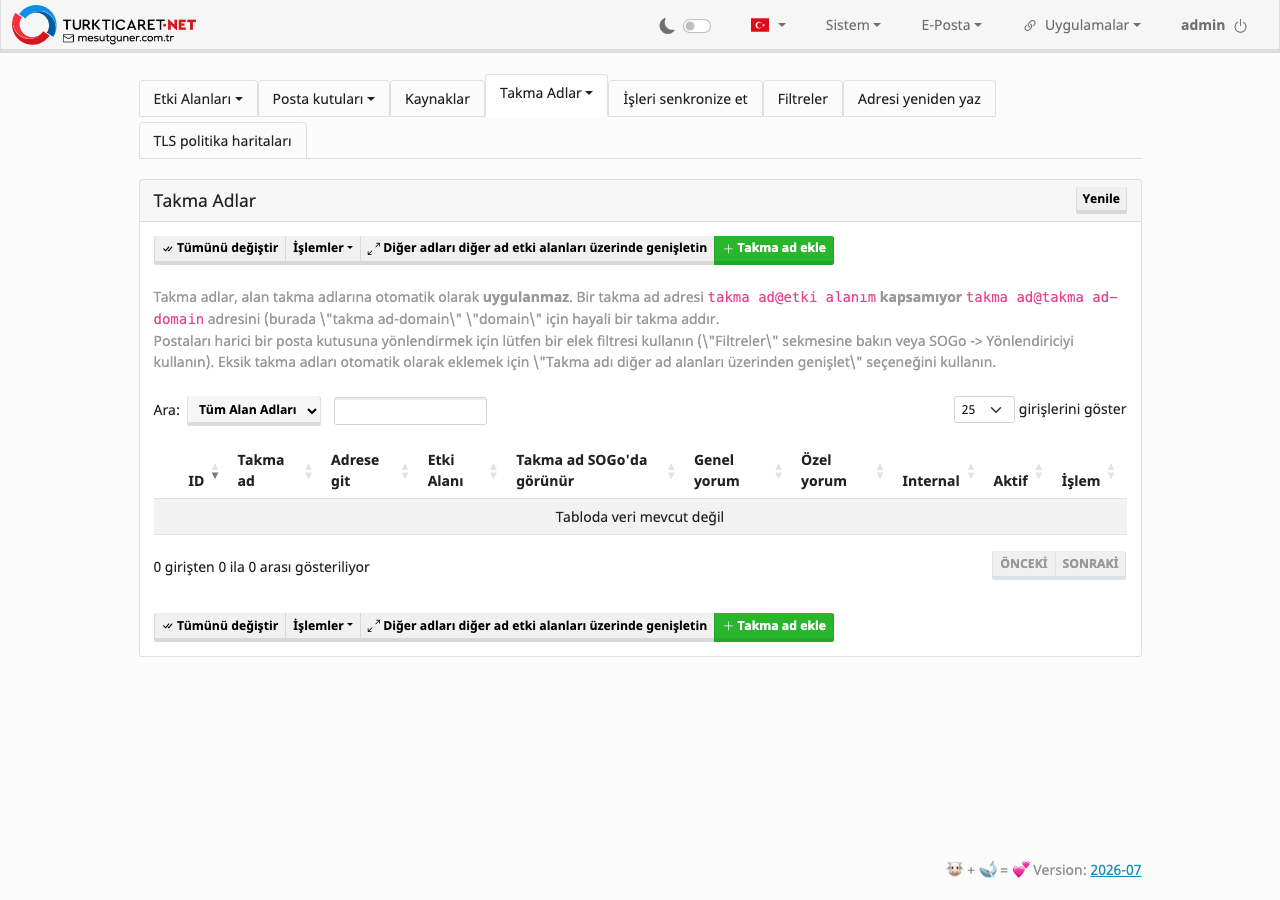Toggle the dark mode switch
The image size is (1280, 900).
pos(697,26)
